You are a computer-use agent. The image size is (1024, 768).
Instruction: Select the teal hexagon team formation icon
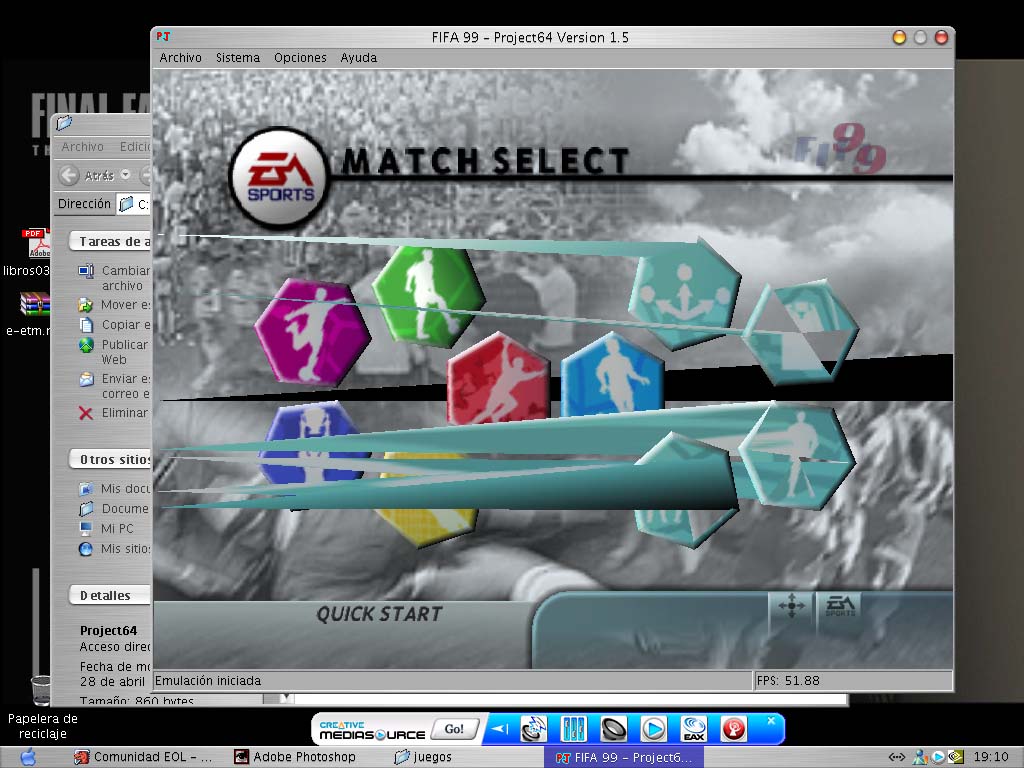tap(684, 294)
